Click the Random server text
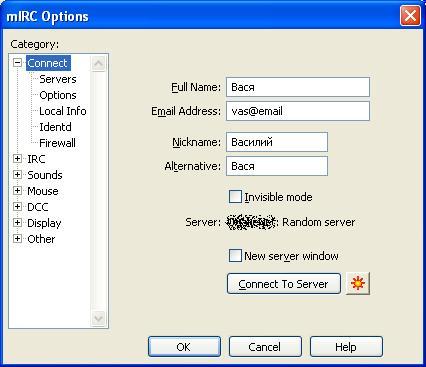The image size is (426, 367). point(318,222)
